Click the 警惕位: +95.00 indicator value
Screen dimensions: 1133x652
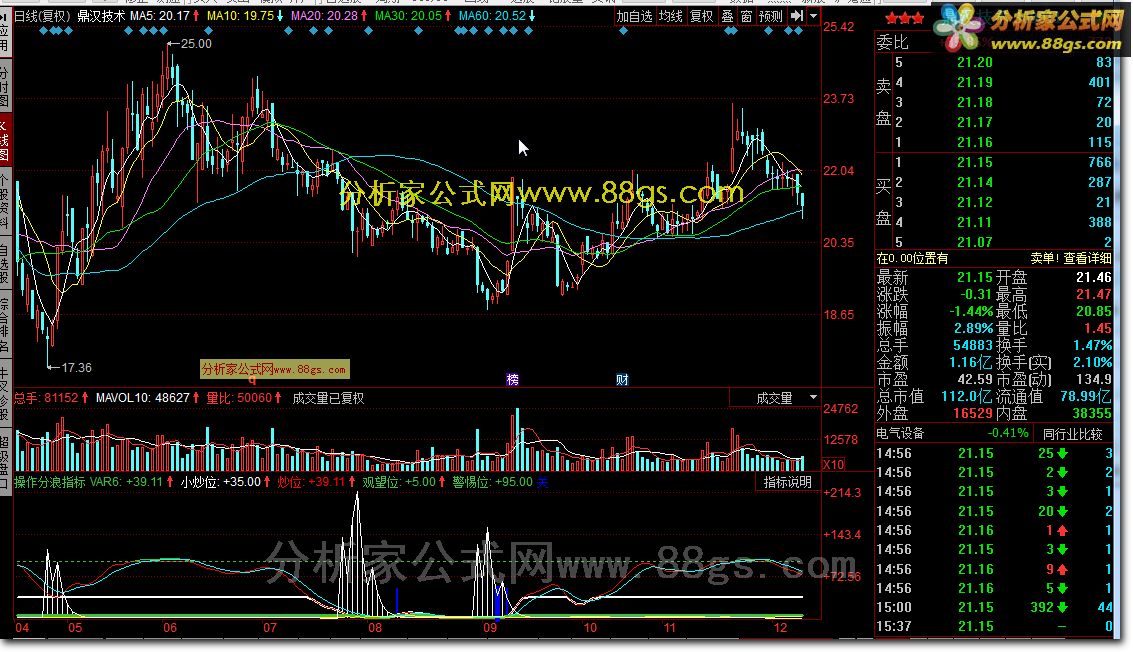pos(492,482)
